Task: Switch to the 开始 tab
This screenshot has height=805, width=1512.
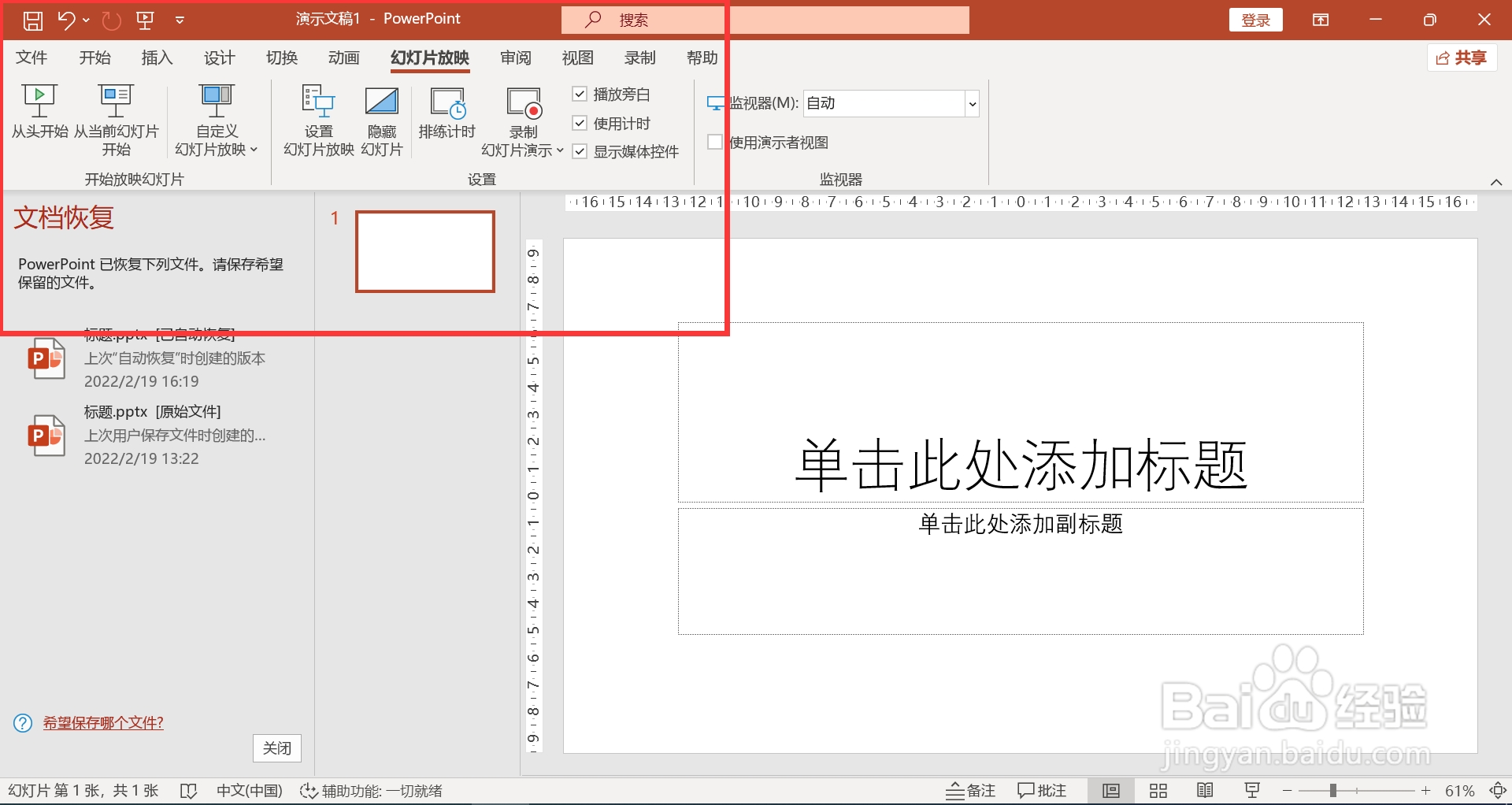Action: tap(94, 57)
